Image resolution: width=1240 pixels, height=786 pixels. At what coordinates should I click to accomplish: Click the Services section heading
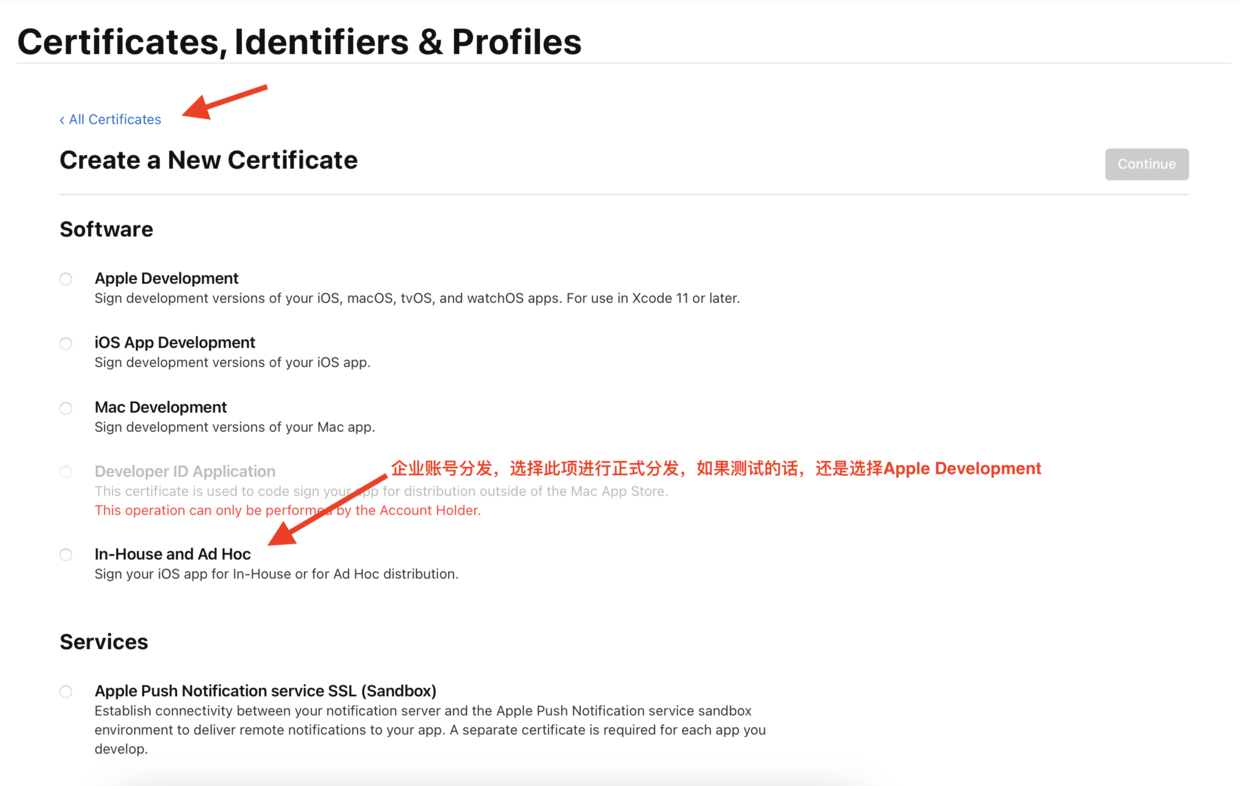point(104,642)
